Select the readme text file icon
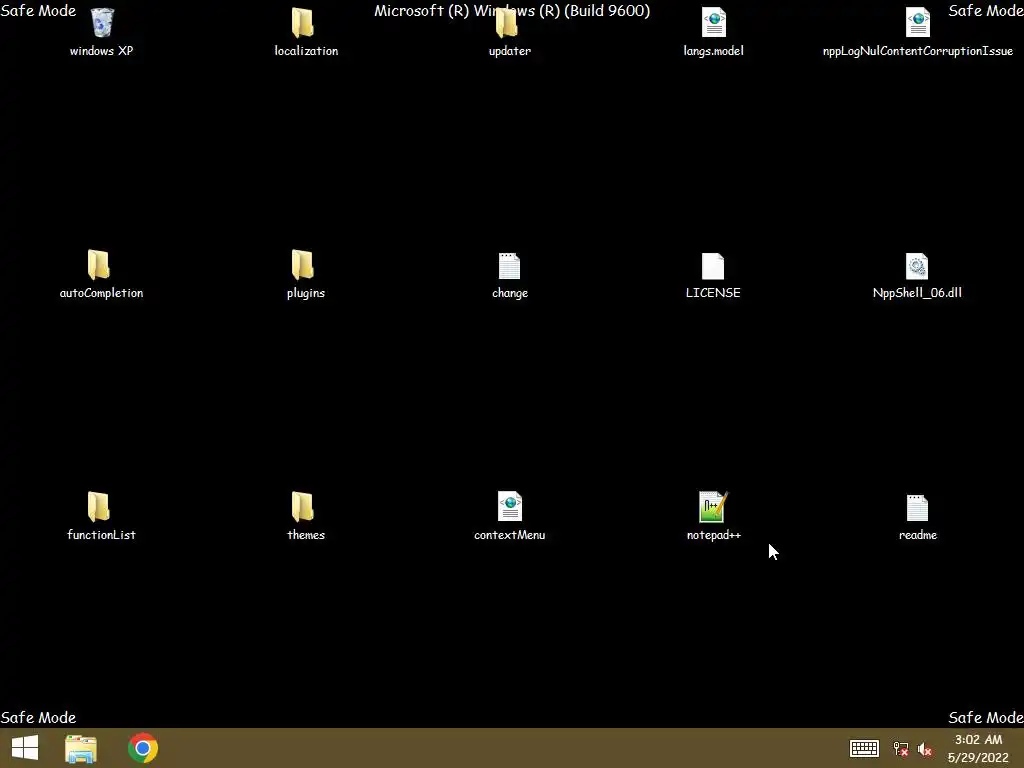Image resolution: width=1024 pixels, height=768 pixels. (917, 508)
